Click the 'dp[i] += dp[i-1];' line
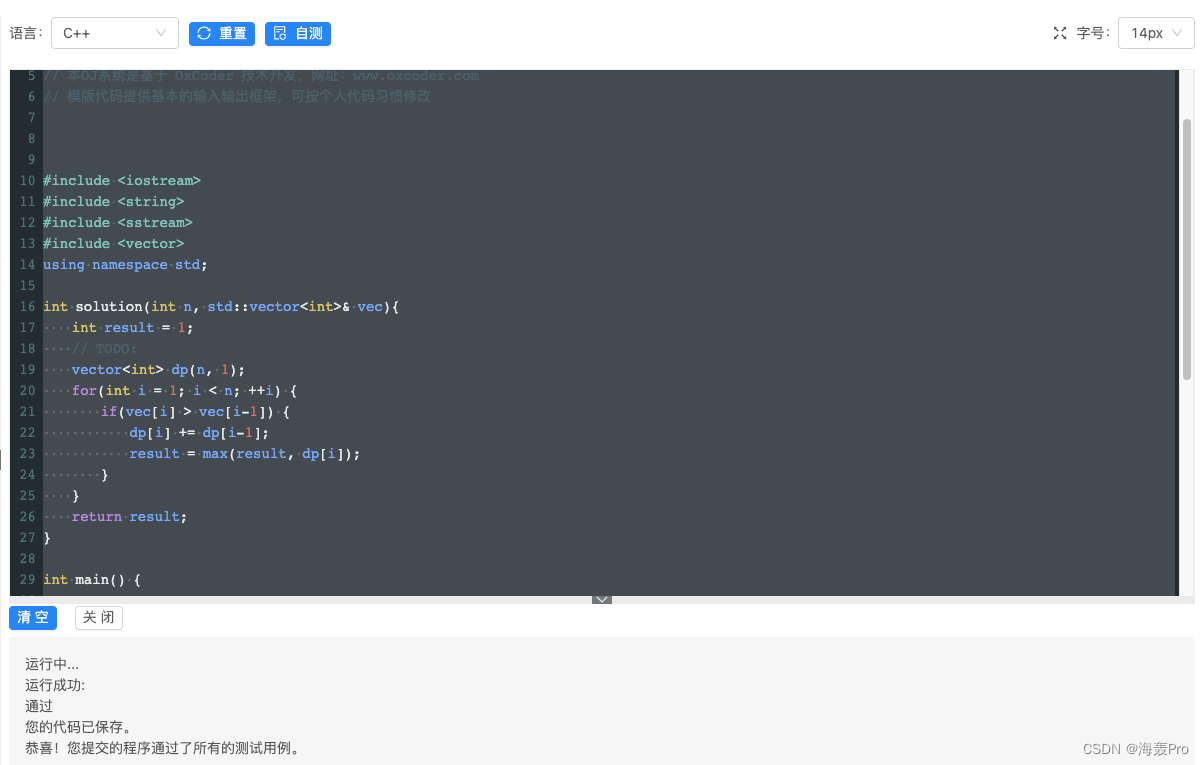 (x=199, y=433)
